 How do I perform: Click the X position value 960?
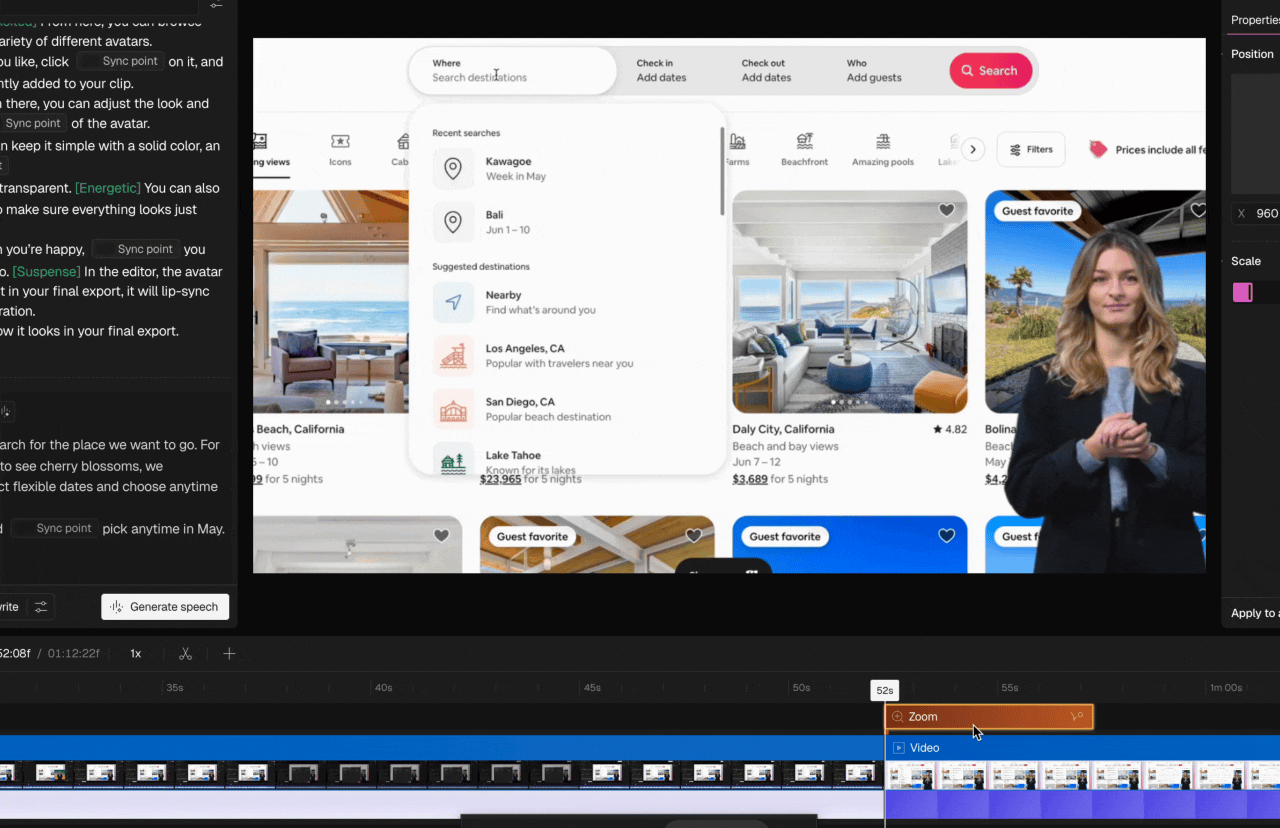pos(1267,213)
